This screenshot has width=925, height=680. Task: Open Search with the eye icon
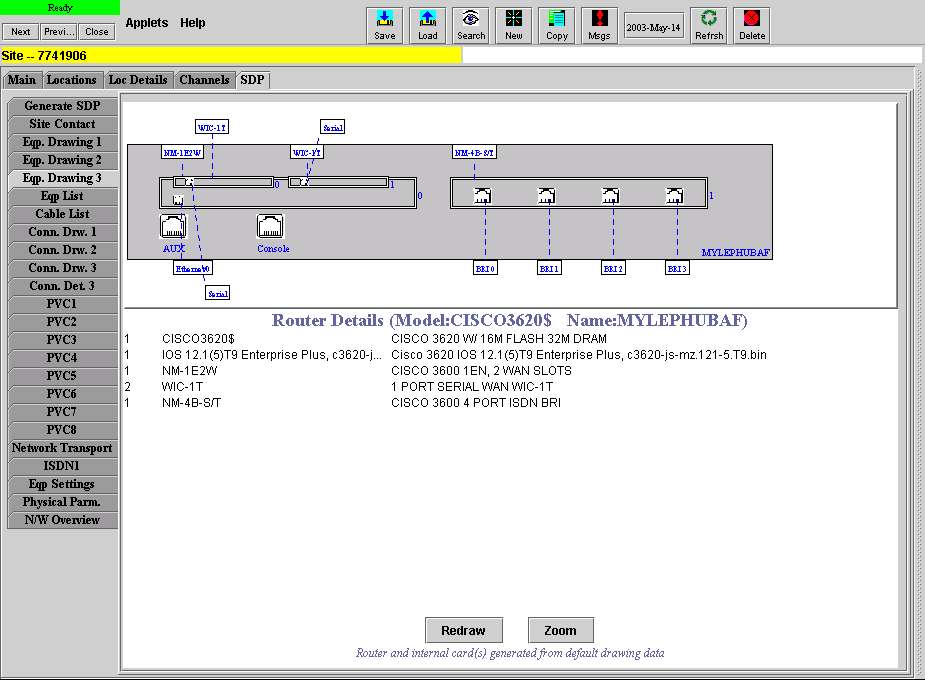(x=471, y=25)
